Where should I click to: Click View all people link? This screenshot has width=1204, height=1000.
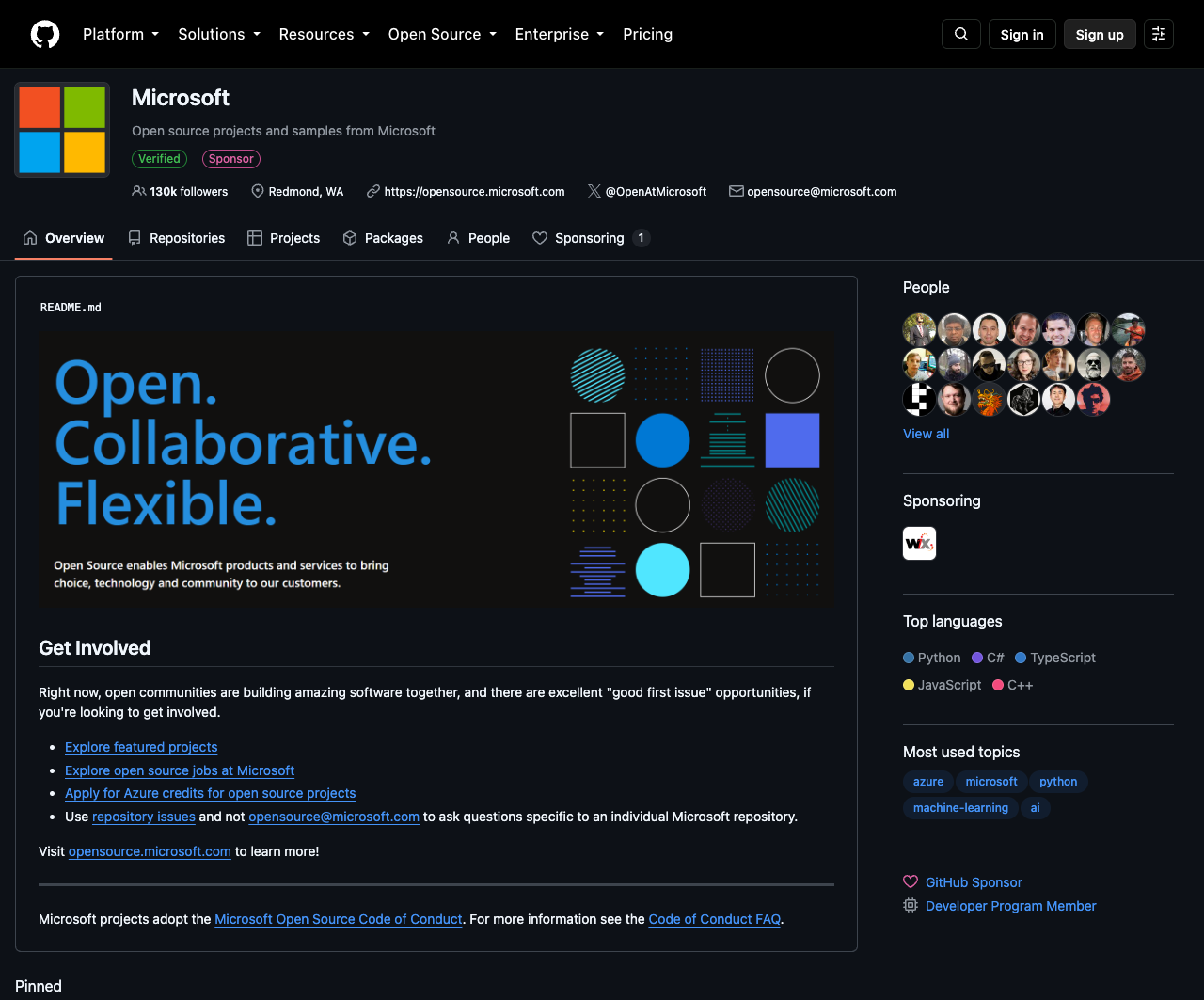[927, 434]
